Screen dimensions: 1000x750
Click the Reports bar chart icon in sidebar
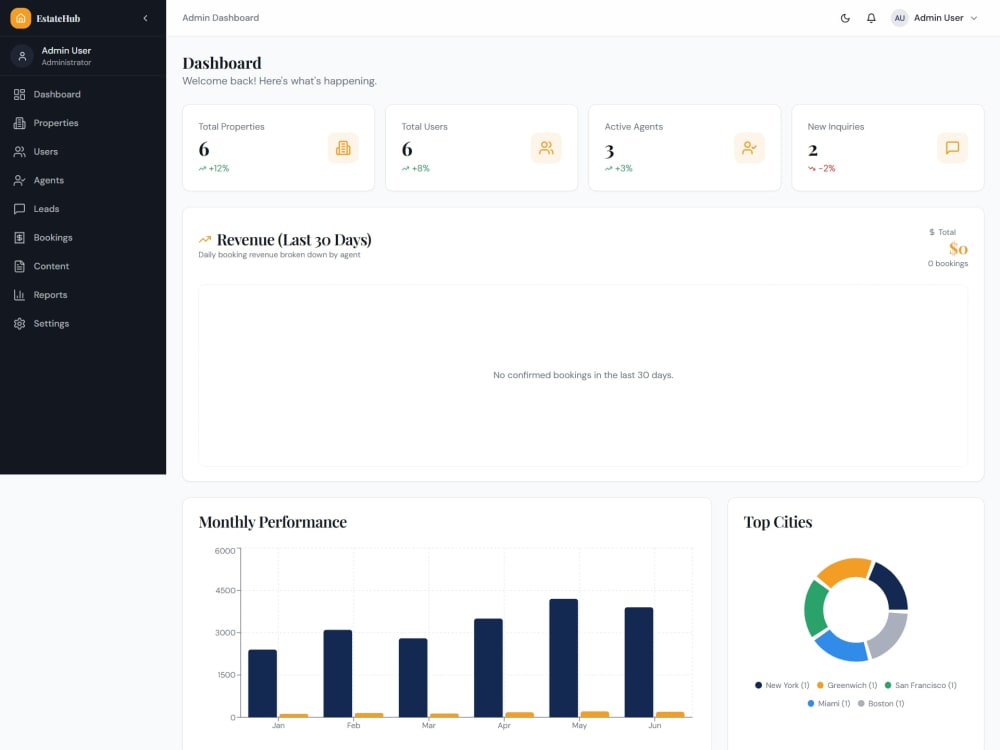tap(19, 295)
